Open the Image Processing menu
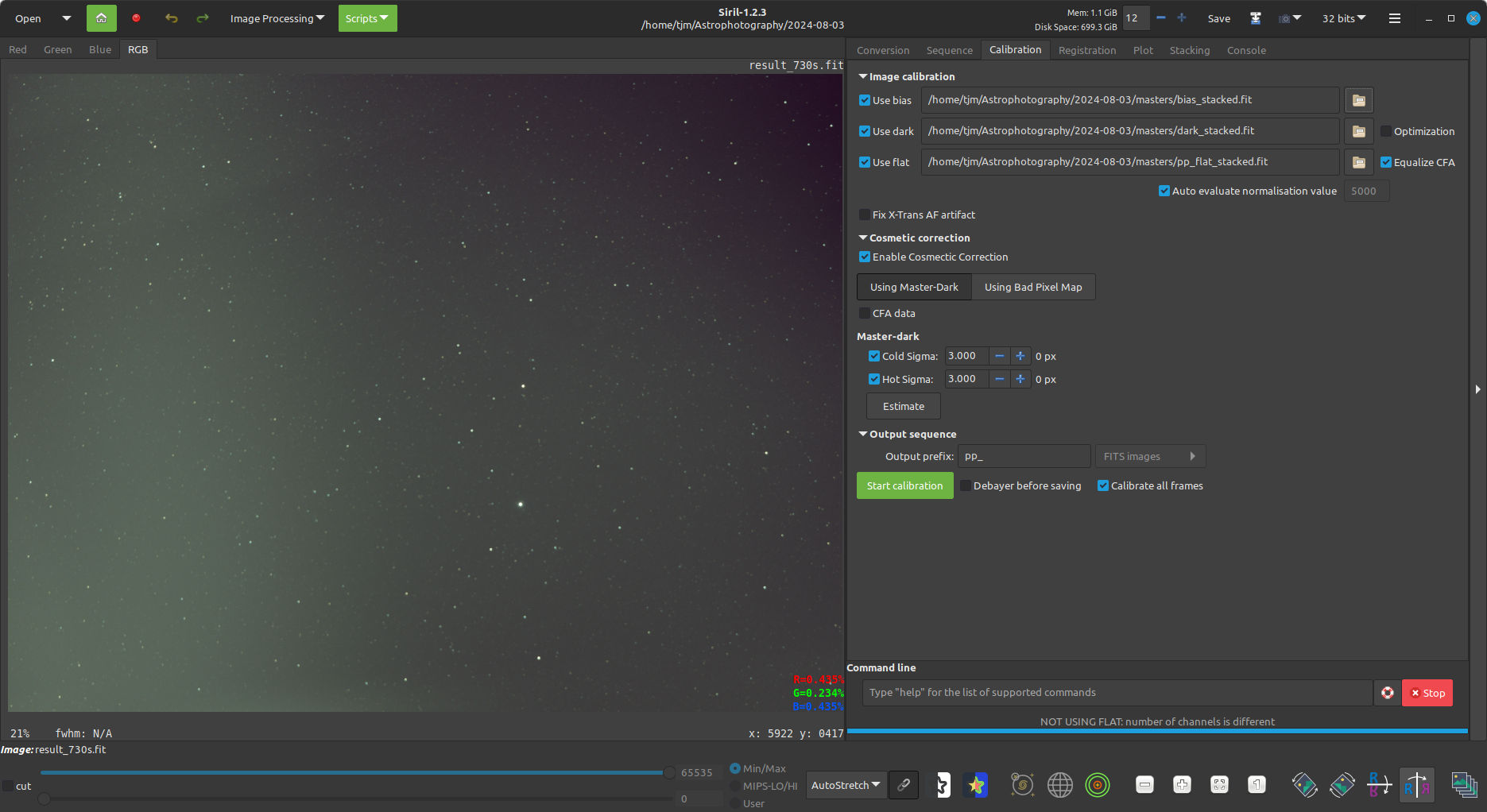 click(277, 18)
